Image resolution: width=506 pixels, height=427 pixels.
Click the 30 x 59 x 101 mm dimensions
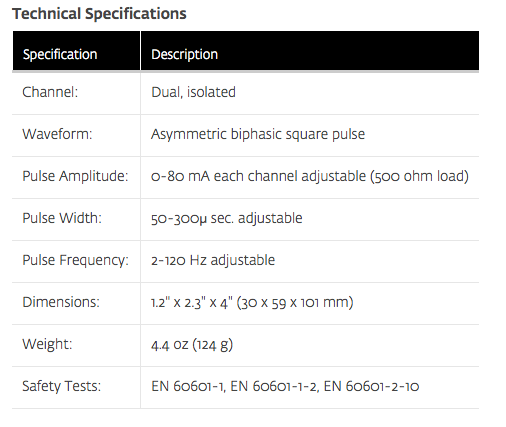tap(295, 303)
